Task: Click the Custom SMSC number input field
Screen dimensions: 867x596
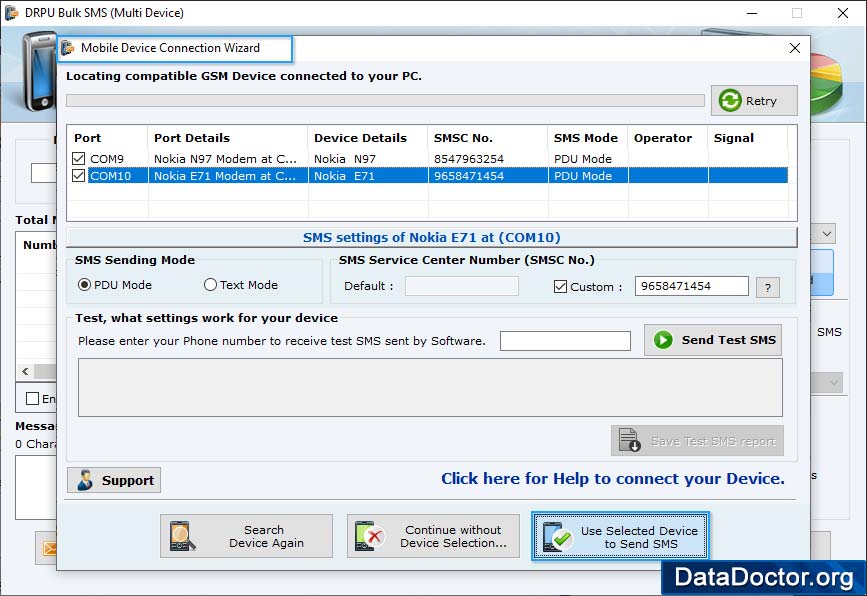Action: 691,286
